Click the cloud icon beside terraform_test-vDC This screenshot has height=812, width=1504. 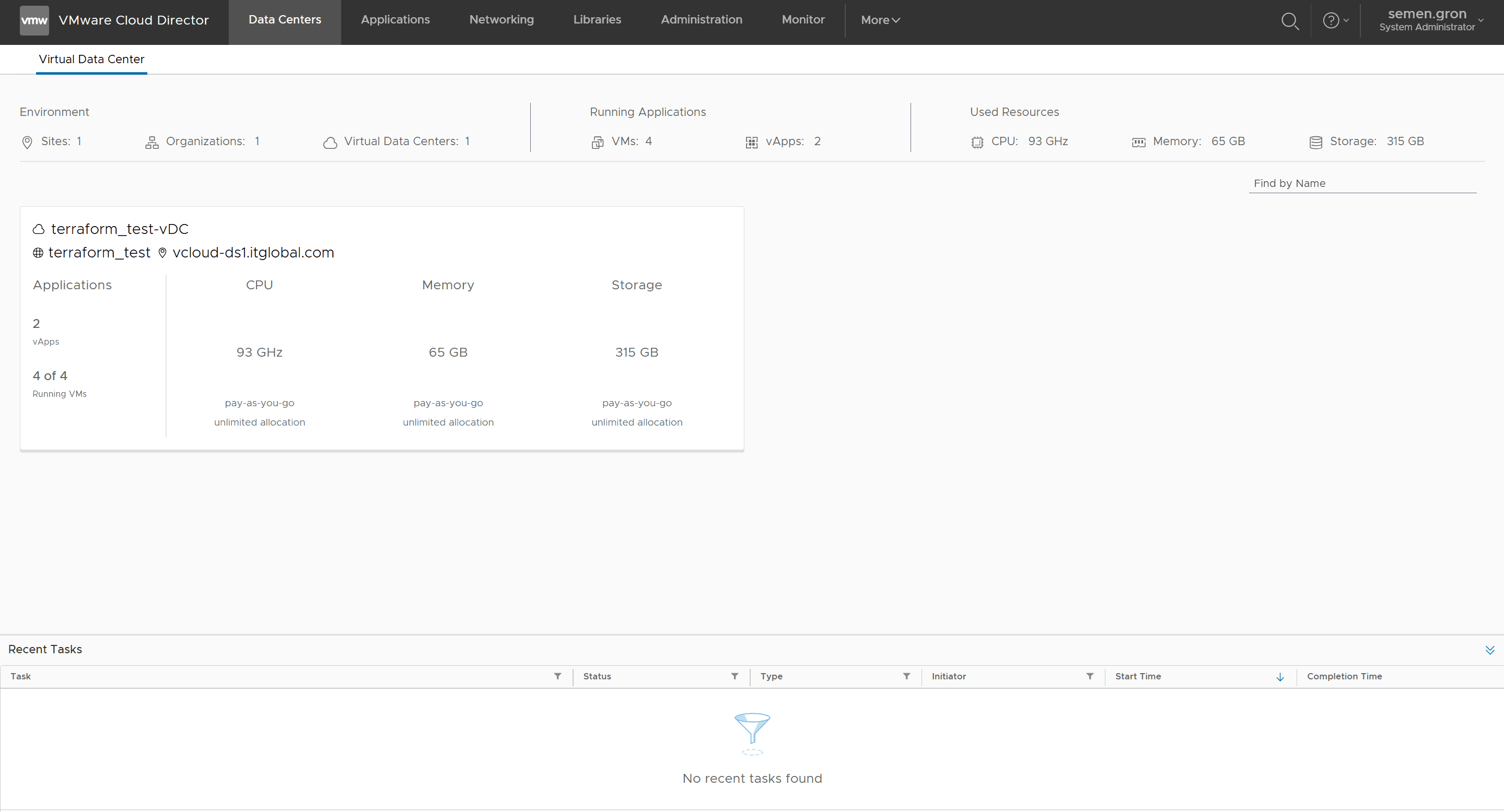point(39,229)
